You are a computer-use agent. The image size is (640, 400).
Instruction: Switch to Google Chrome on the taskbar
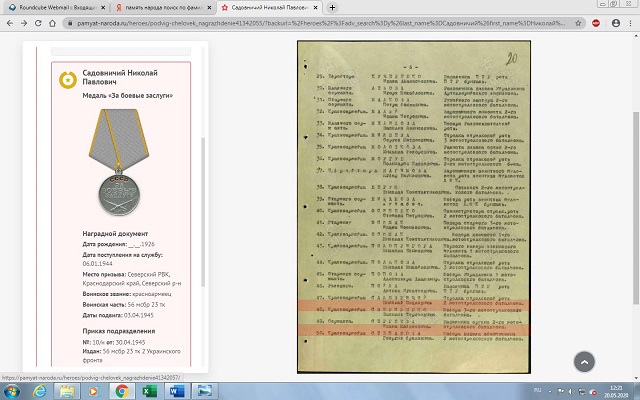tap(122, 391)
